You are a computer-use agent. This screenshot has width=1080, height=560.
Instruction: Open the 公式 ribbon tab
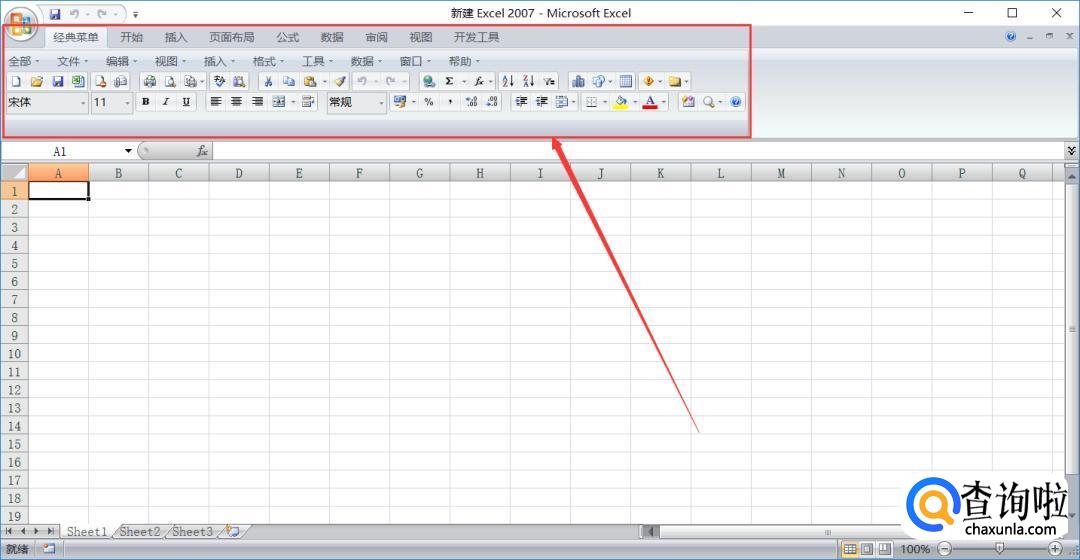pos(288,37)
